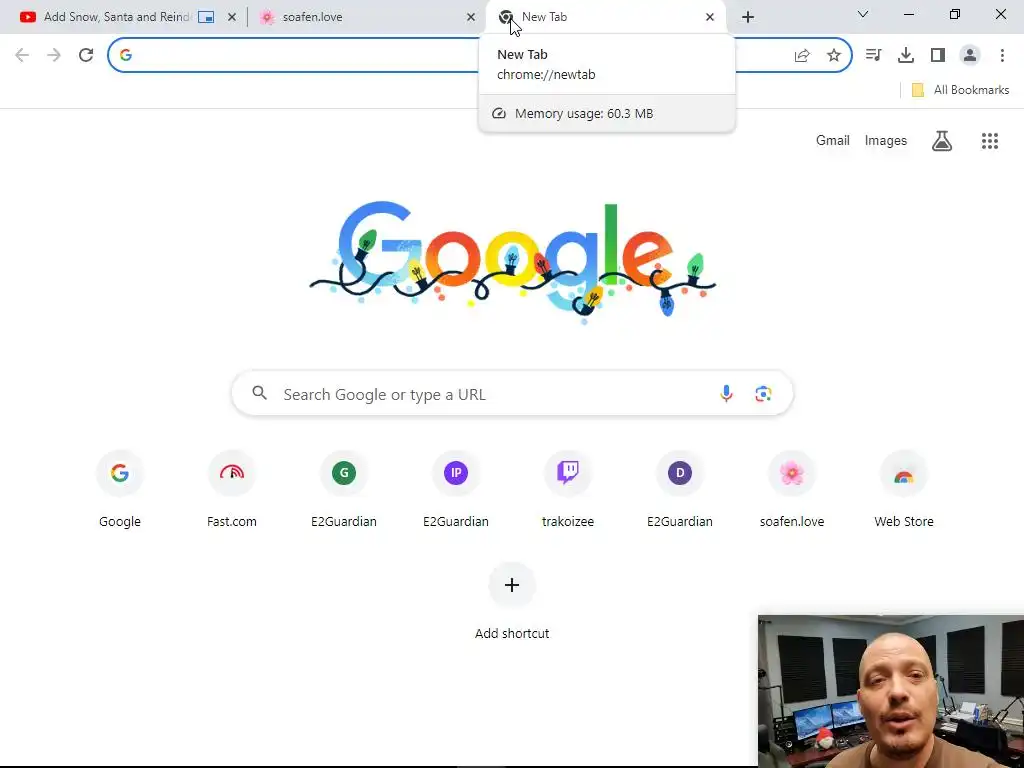Viewport: 1024px width, 768px height.
Task: Open the media controls icon in toolbar
Action: [873, 55]
